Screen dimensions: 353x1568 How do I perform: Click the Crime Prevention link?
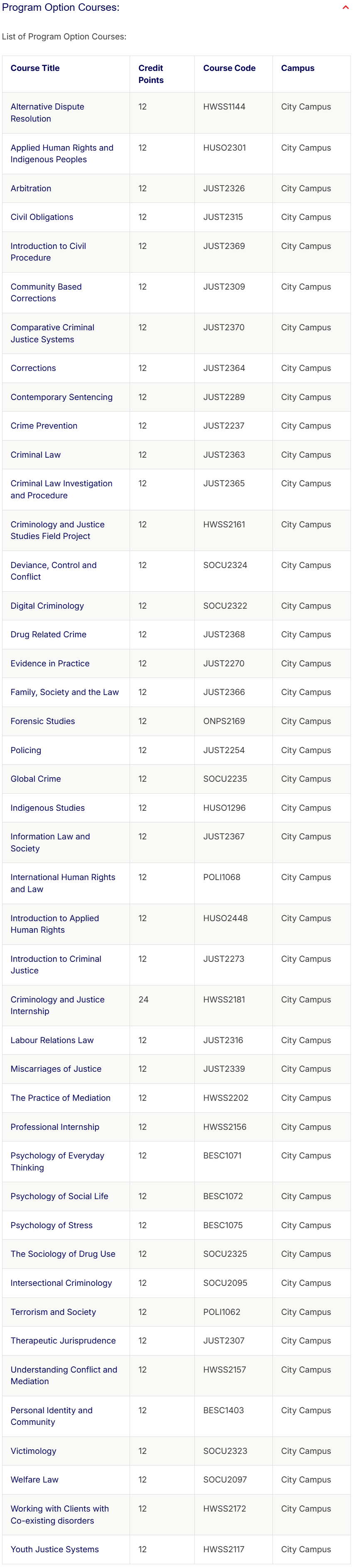tap(44, 426)
